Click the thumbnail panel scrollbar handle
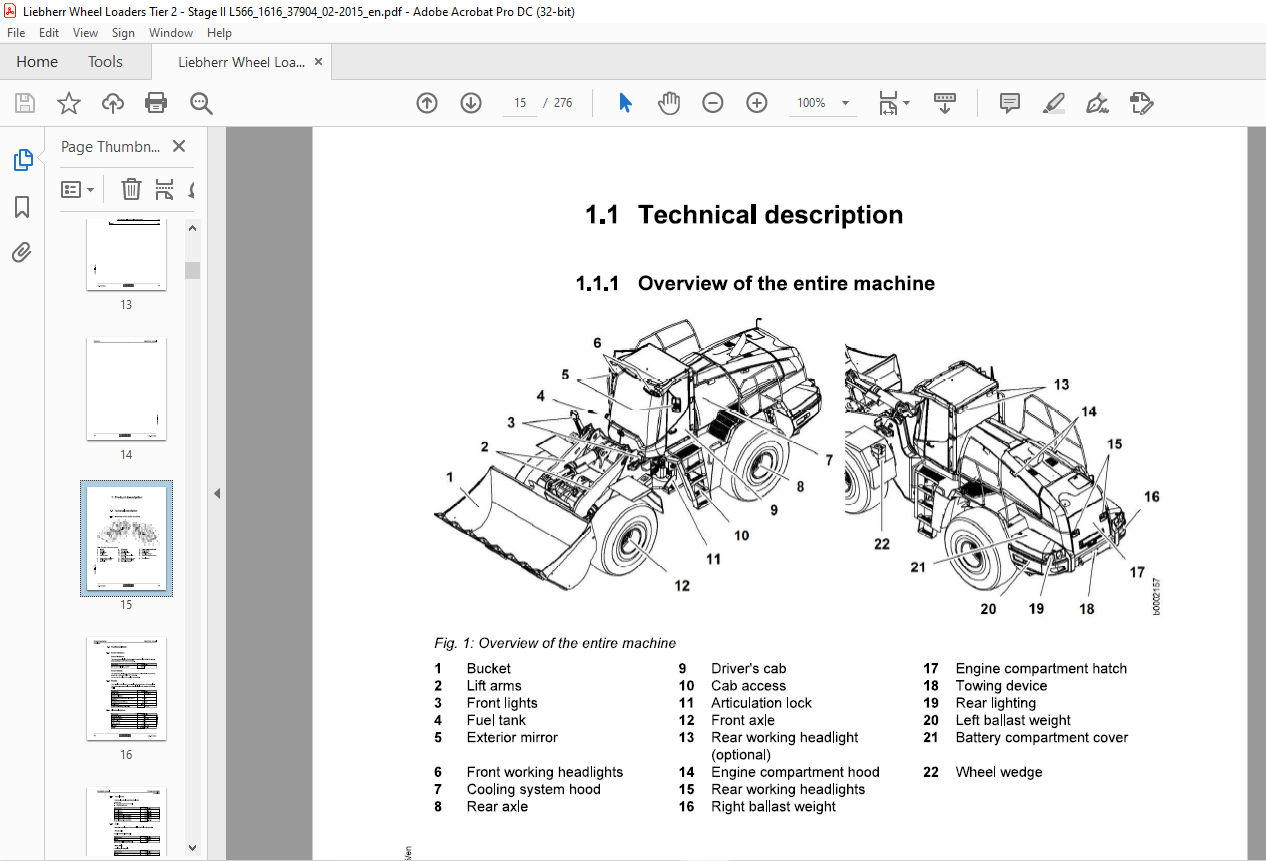 coord(193,270)
